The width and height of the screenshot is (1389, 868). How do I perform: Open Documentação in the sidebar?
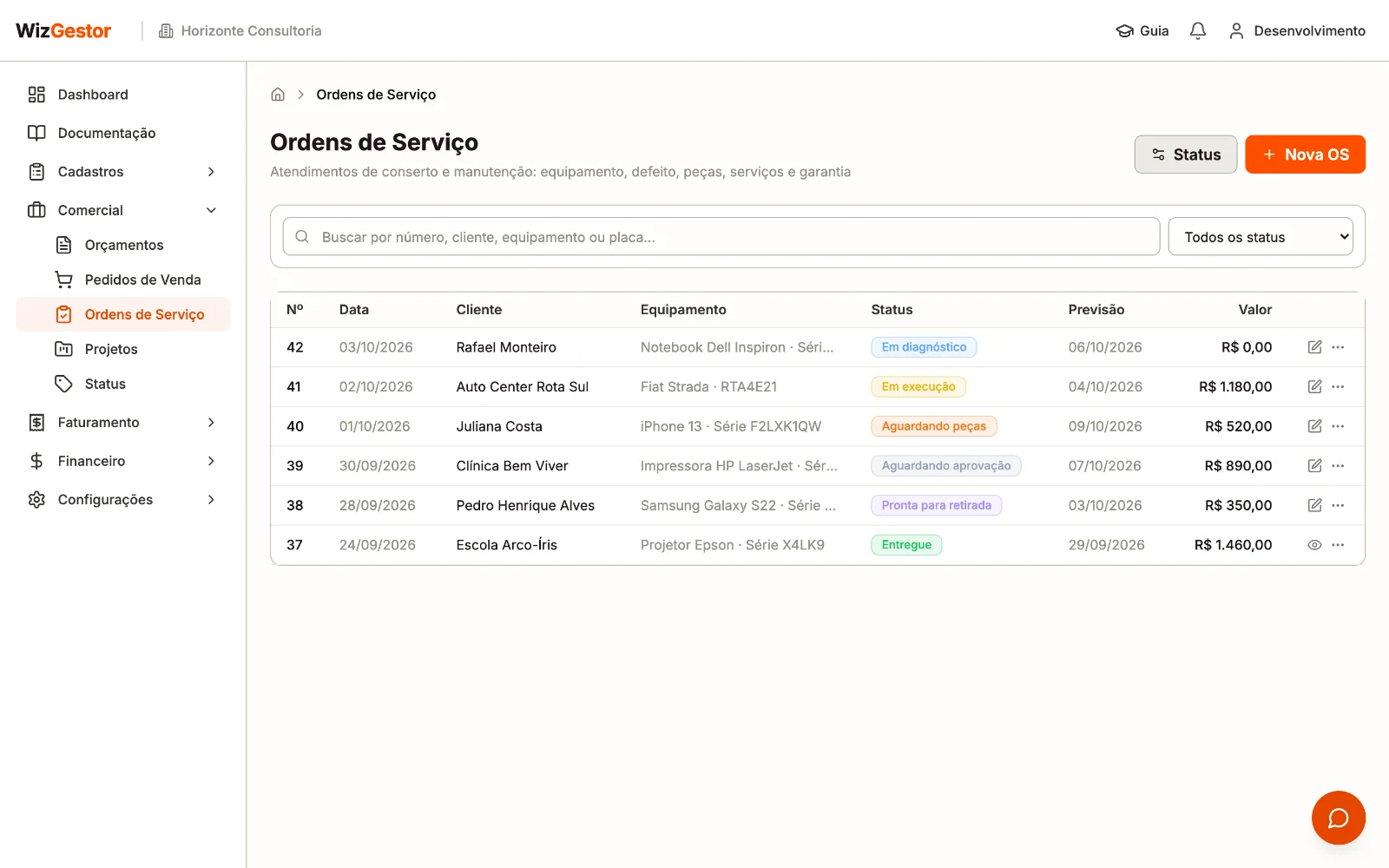pos(122,133)
